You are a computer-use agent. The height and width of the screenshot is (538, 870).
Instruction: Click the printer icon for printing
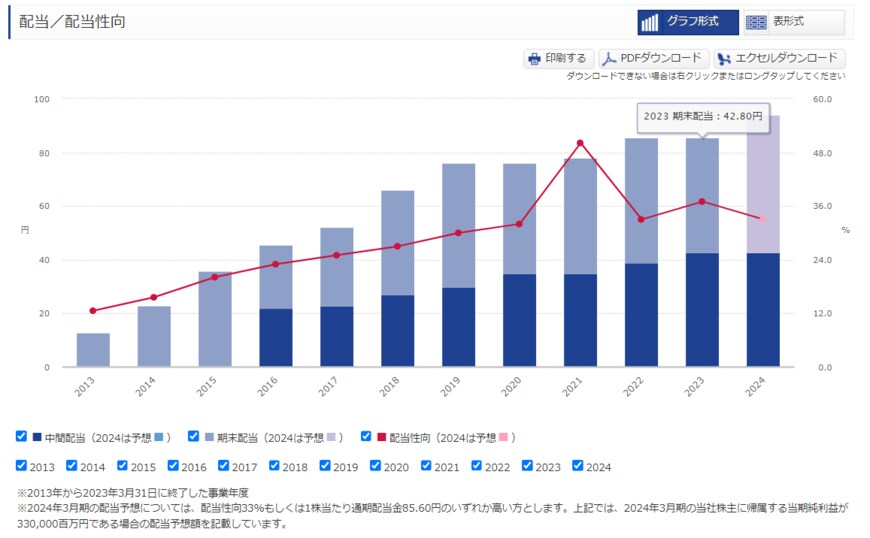pos(534,59)
